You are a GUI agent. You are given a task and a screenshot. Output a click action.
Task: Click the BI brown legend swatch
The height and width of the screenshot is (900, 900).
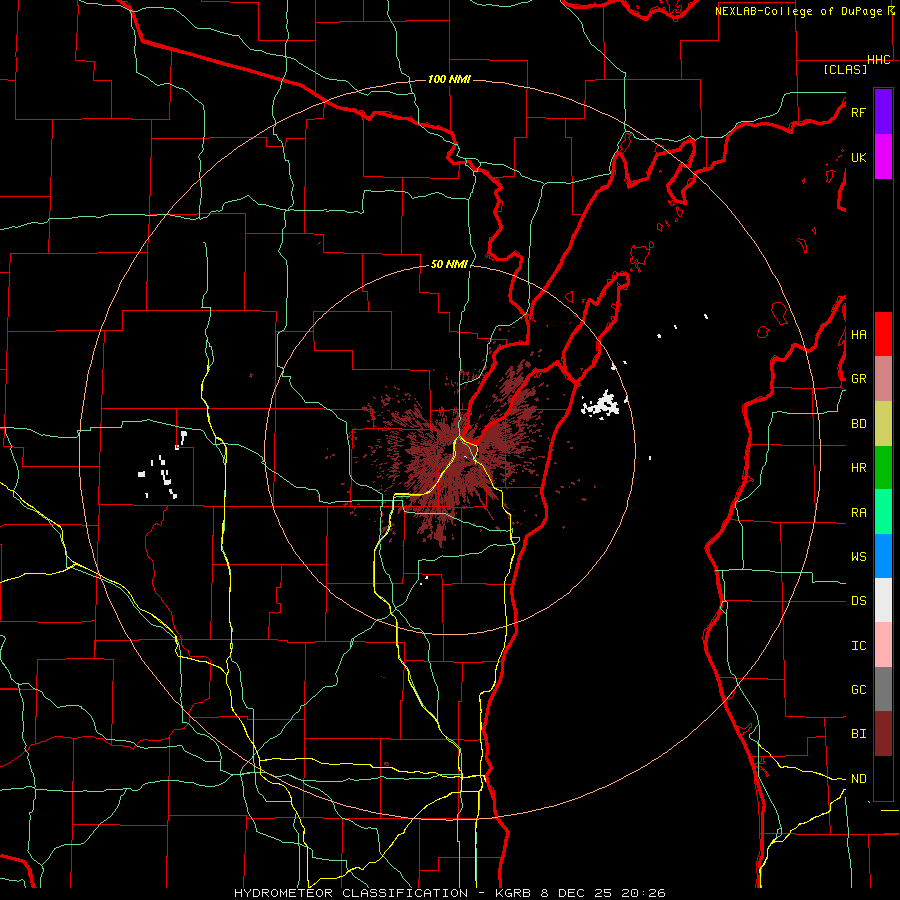883,734
